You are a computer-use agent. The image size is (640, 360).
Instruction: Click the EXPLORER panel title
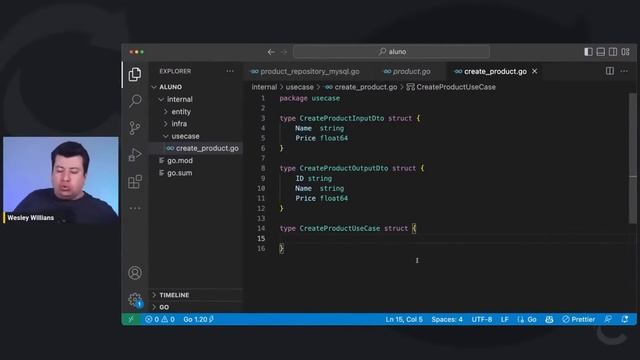175,71
